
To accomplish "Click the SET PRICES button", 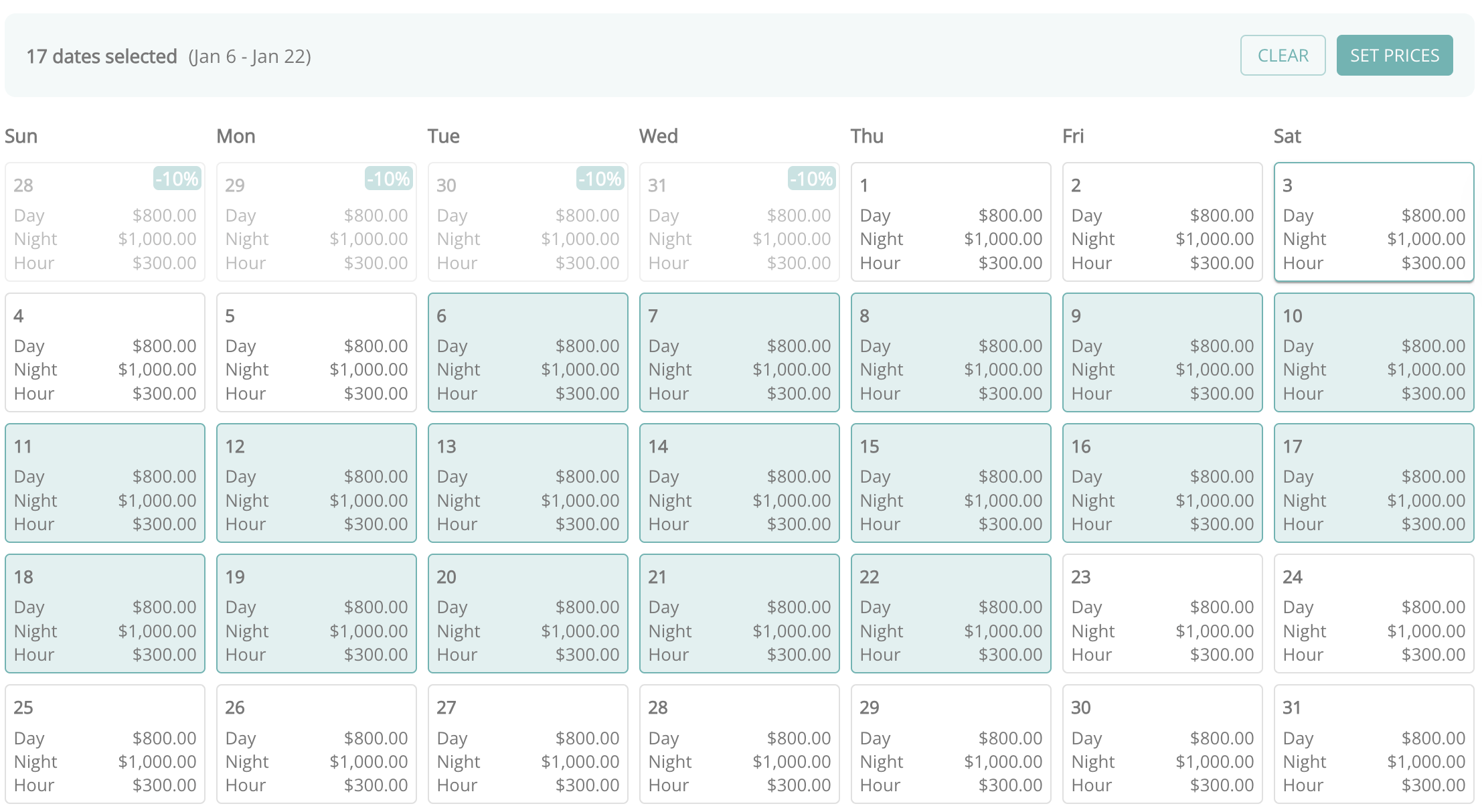I will point(1394,55).
